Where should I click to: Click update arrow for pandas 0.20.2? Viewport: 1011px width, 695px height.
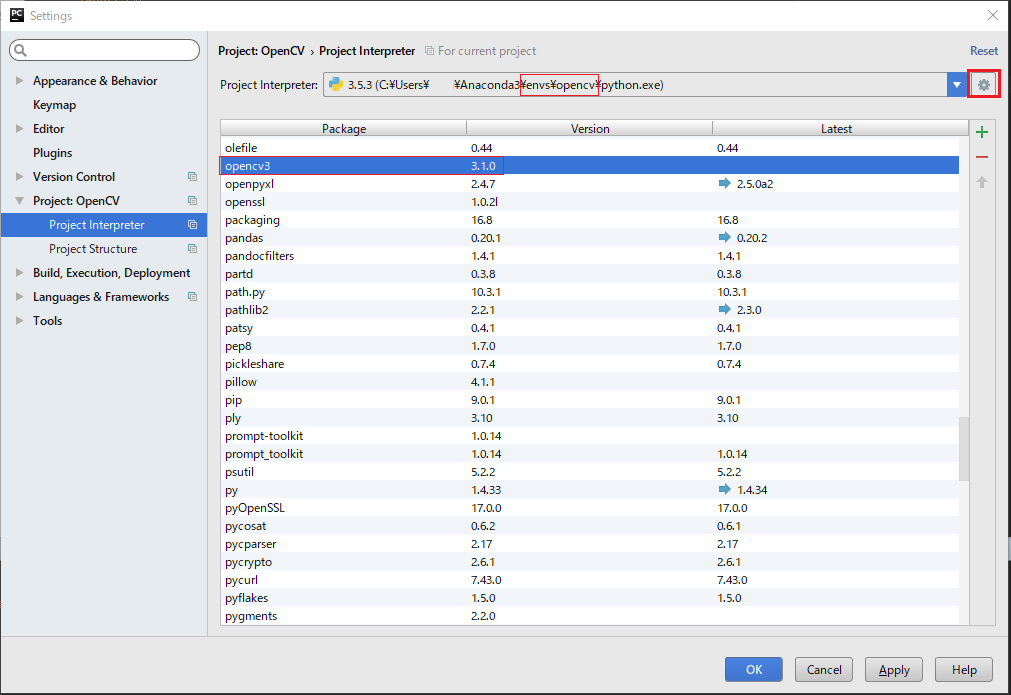coord(725,238)
